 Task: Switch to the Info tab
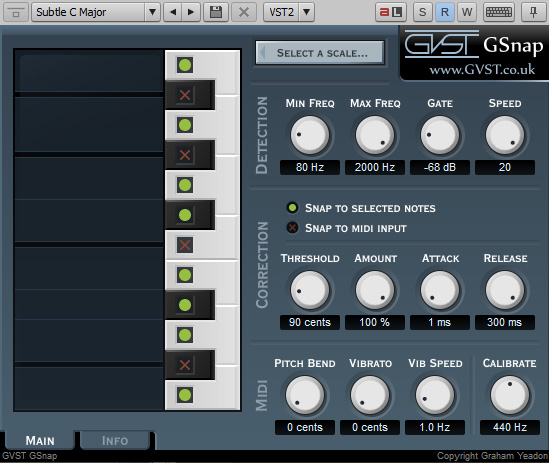[x=115, y=440]
